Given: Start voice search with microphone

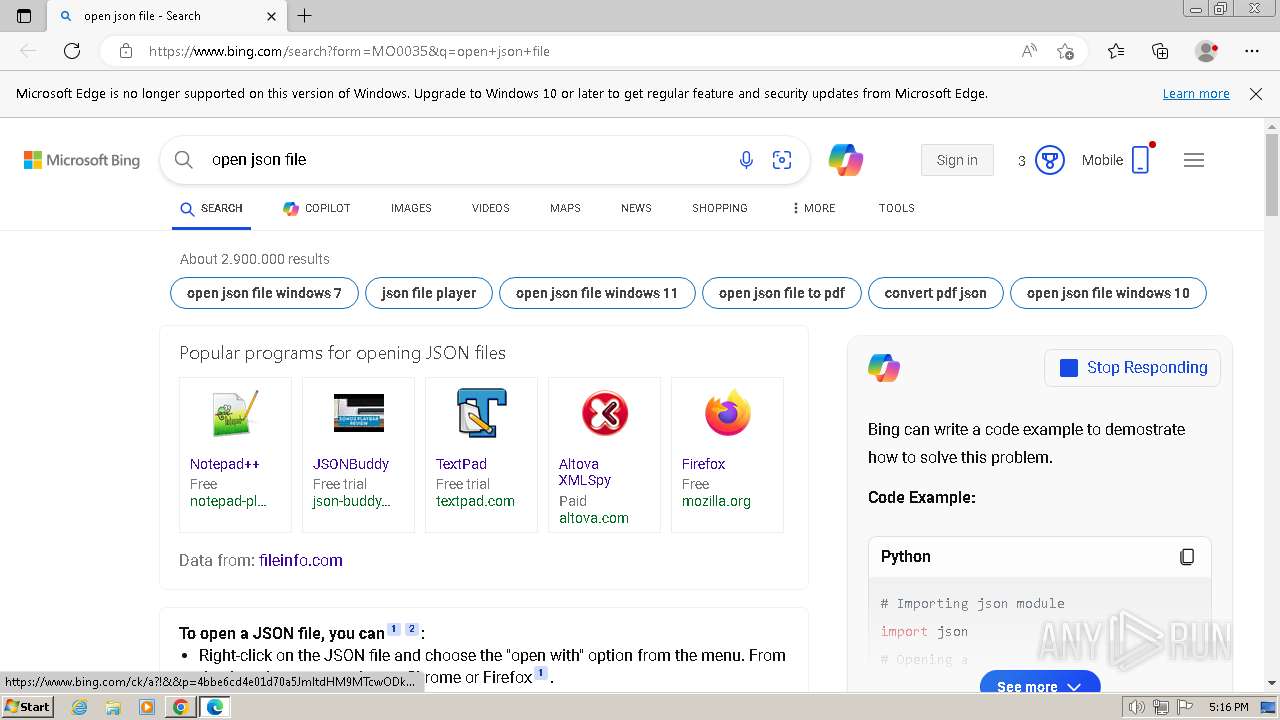Looking at the screenshot, I should (x=746, y=160).
